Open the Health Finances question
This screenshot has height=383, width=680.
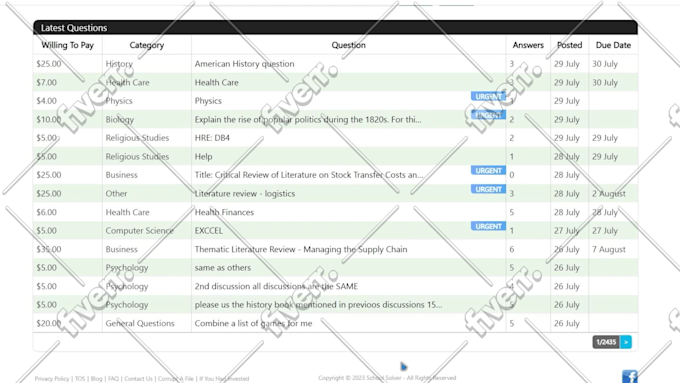pos(224,212)
